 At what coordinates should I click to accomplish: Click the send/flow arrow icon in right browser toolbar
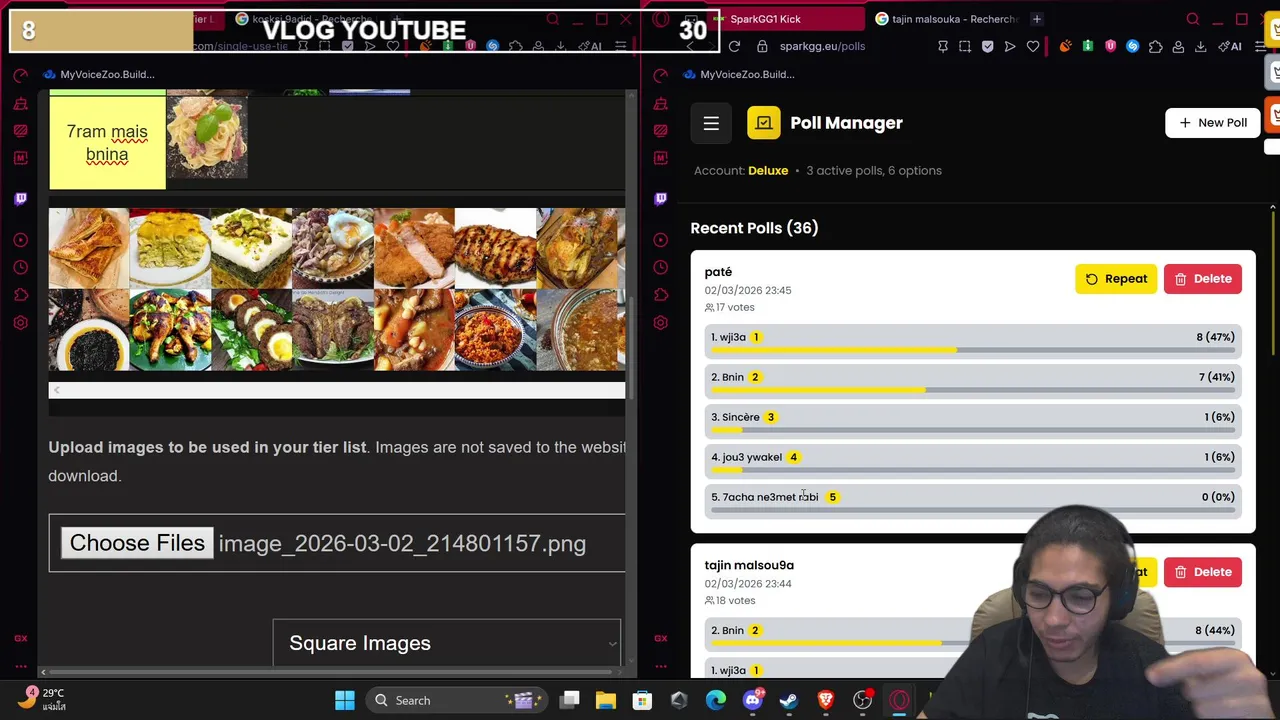[1010, 46]
